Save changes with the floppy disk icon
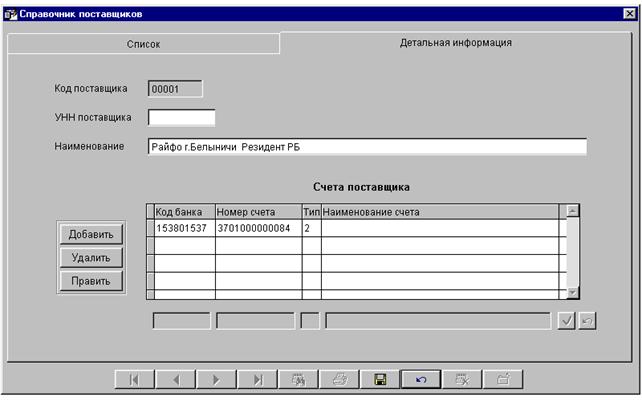This screenshot has width=642, height=405. [380, 379]
